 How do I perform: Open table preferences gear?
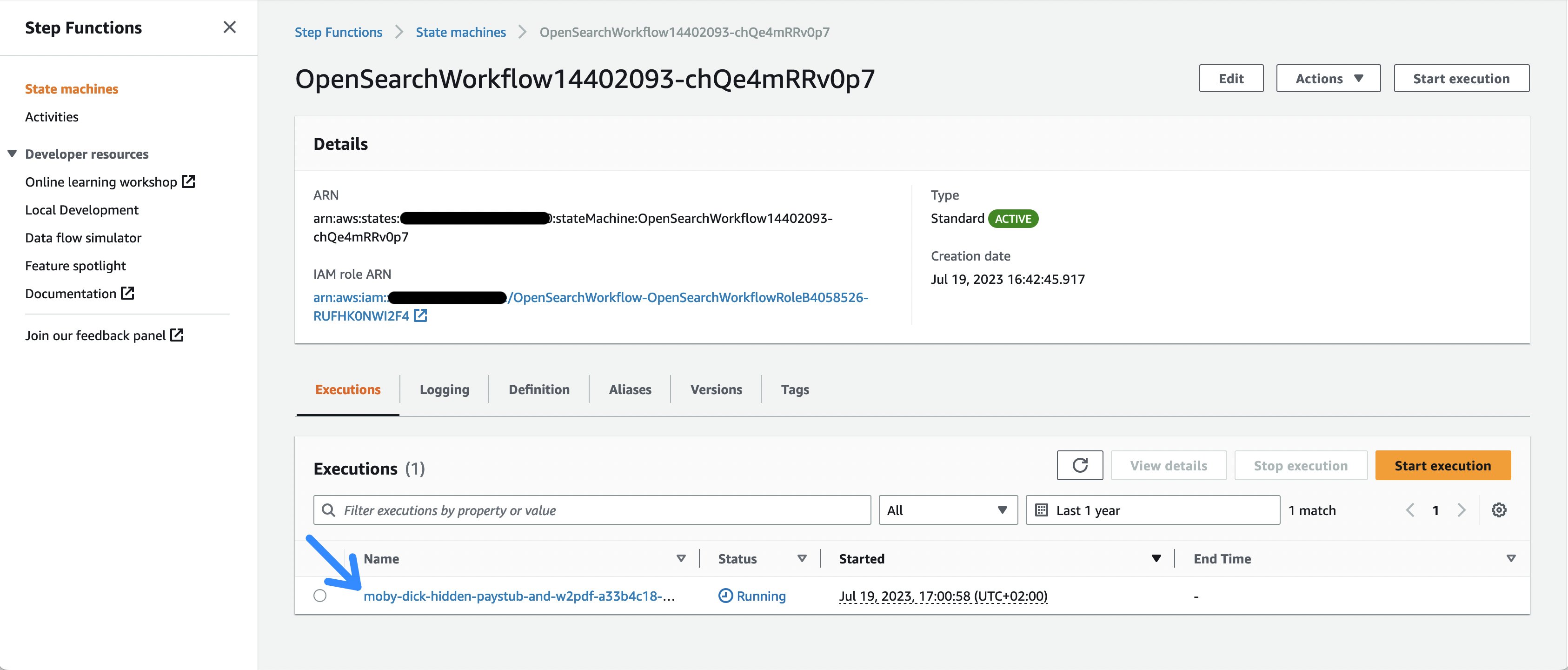pos(1499,510)
